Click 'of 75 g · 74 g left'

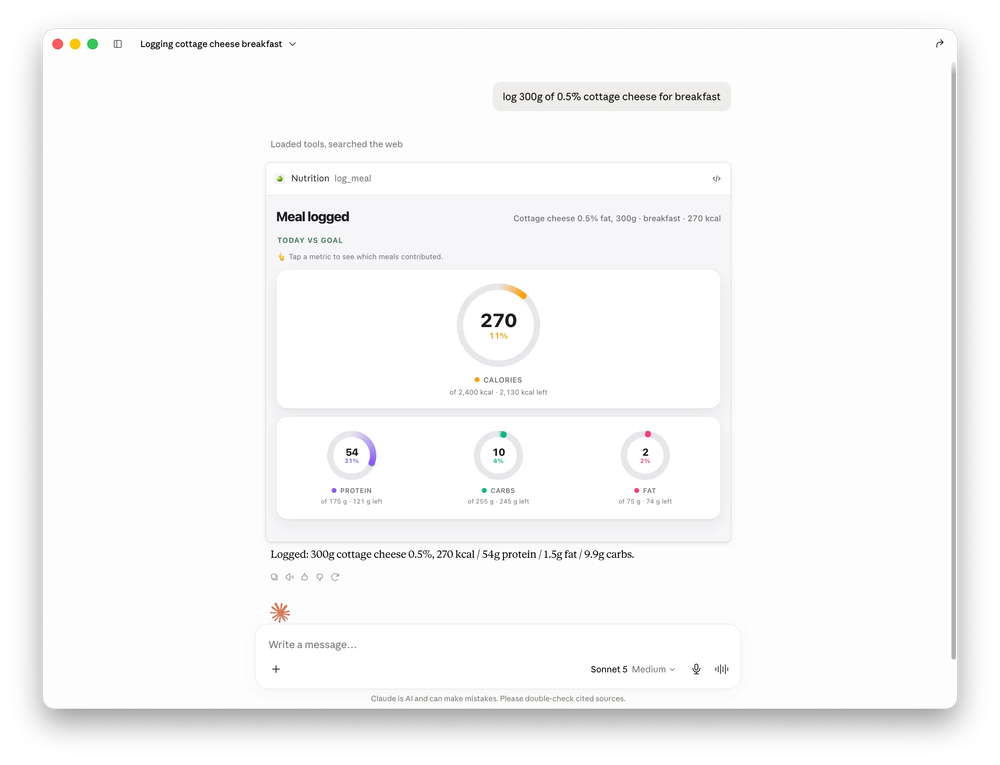point(645,502)
